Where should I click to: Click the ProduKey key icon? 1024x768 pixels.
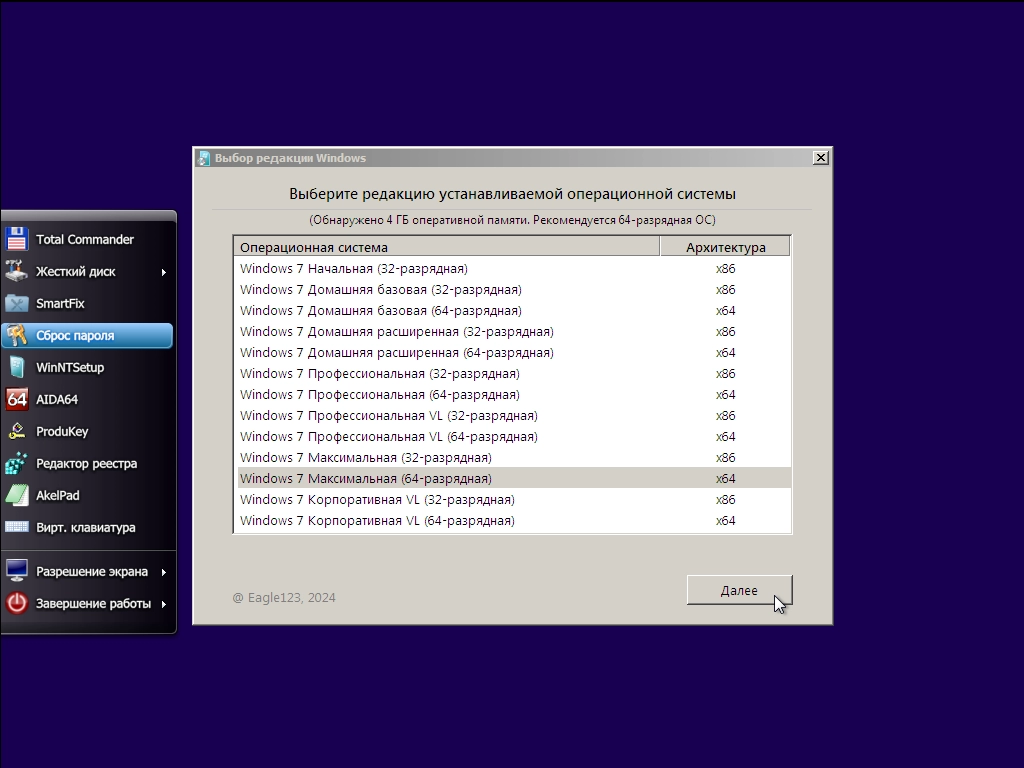17,431
